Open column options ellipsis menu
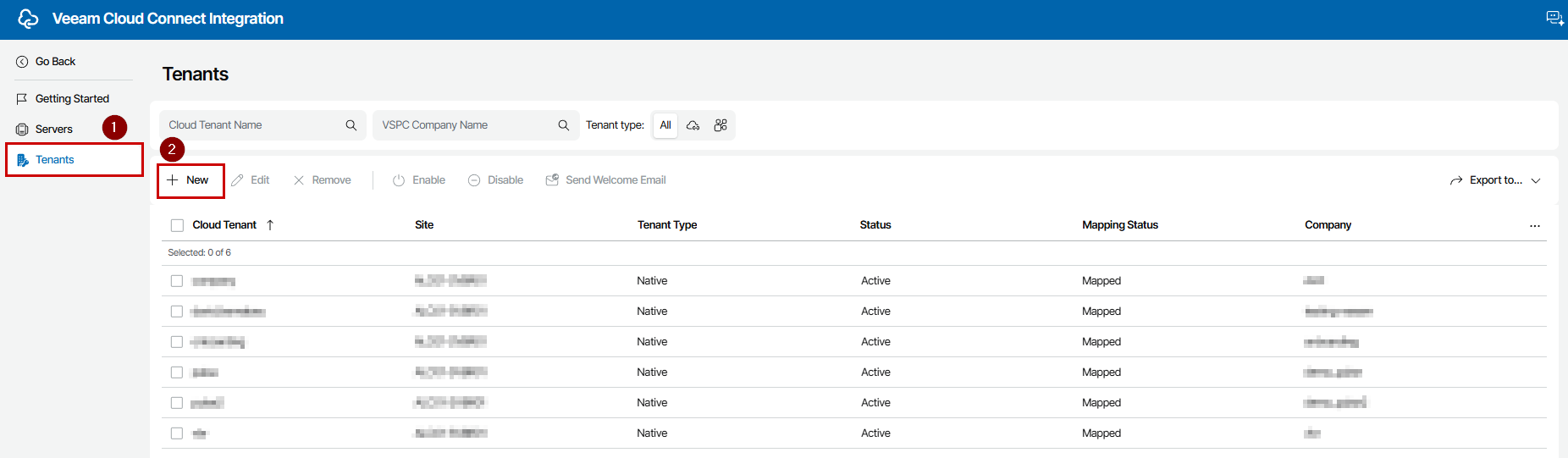The width and height of the screenshot is (1568, 458). (1535, 226)
